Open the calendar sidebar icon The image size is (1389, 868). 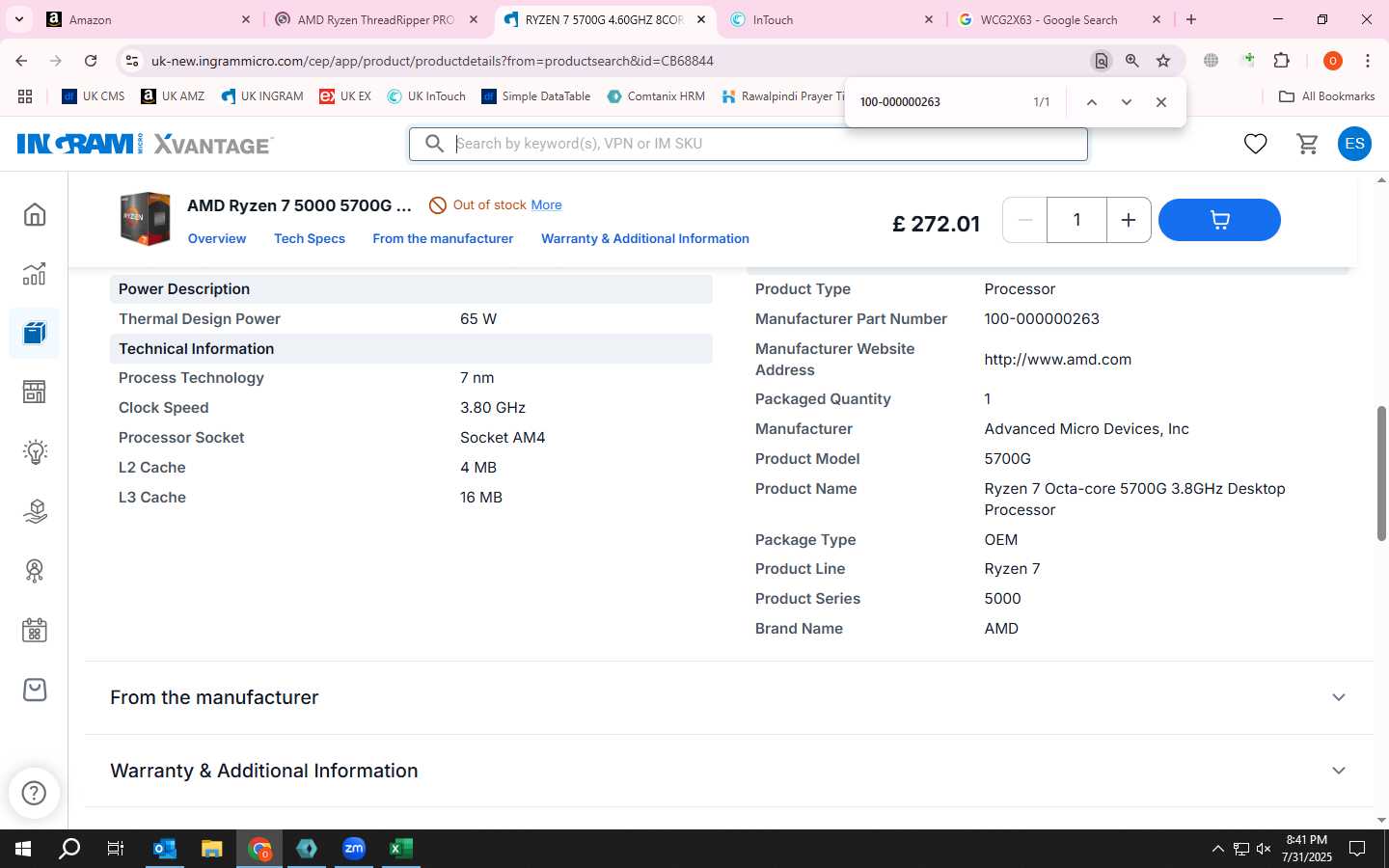35,631
